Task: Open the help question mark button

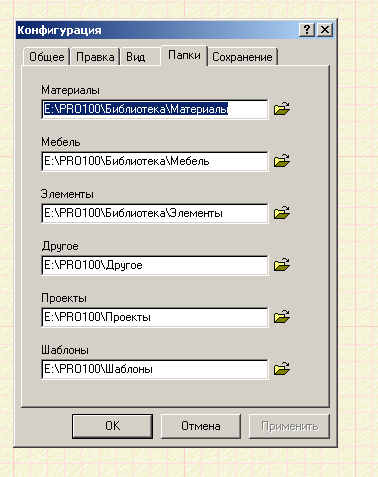Action: (x=307, y=30)
